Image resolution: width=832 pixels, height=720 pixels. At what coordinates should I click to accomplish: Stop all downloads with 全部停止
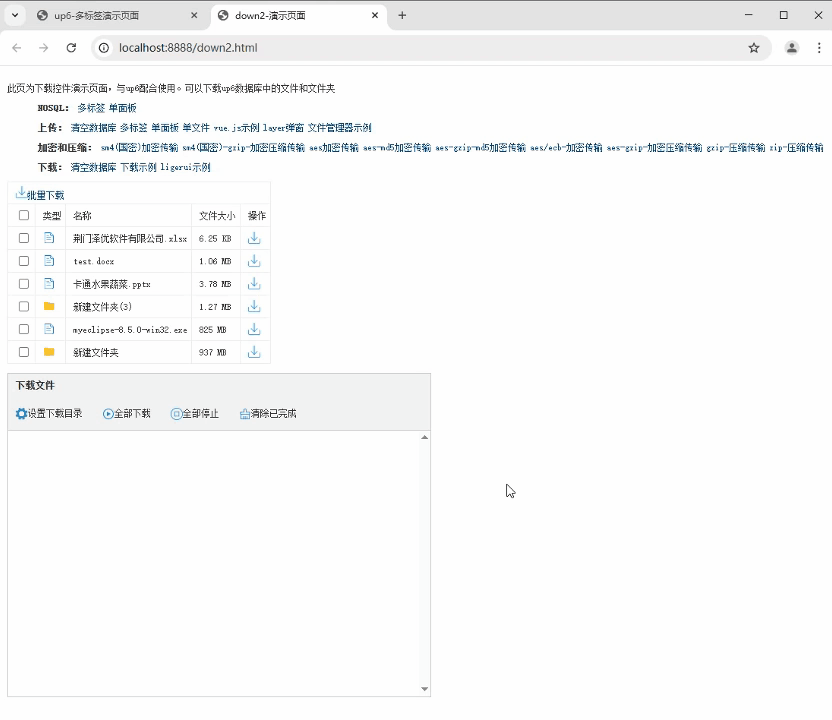coord(195,414)
